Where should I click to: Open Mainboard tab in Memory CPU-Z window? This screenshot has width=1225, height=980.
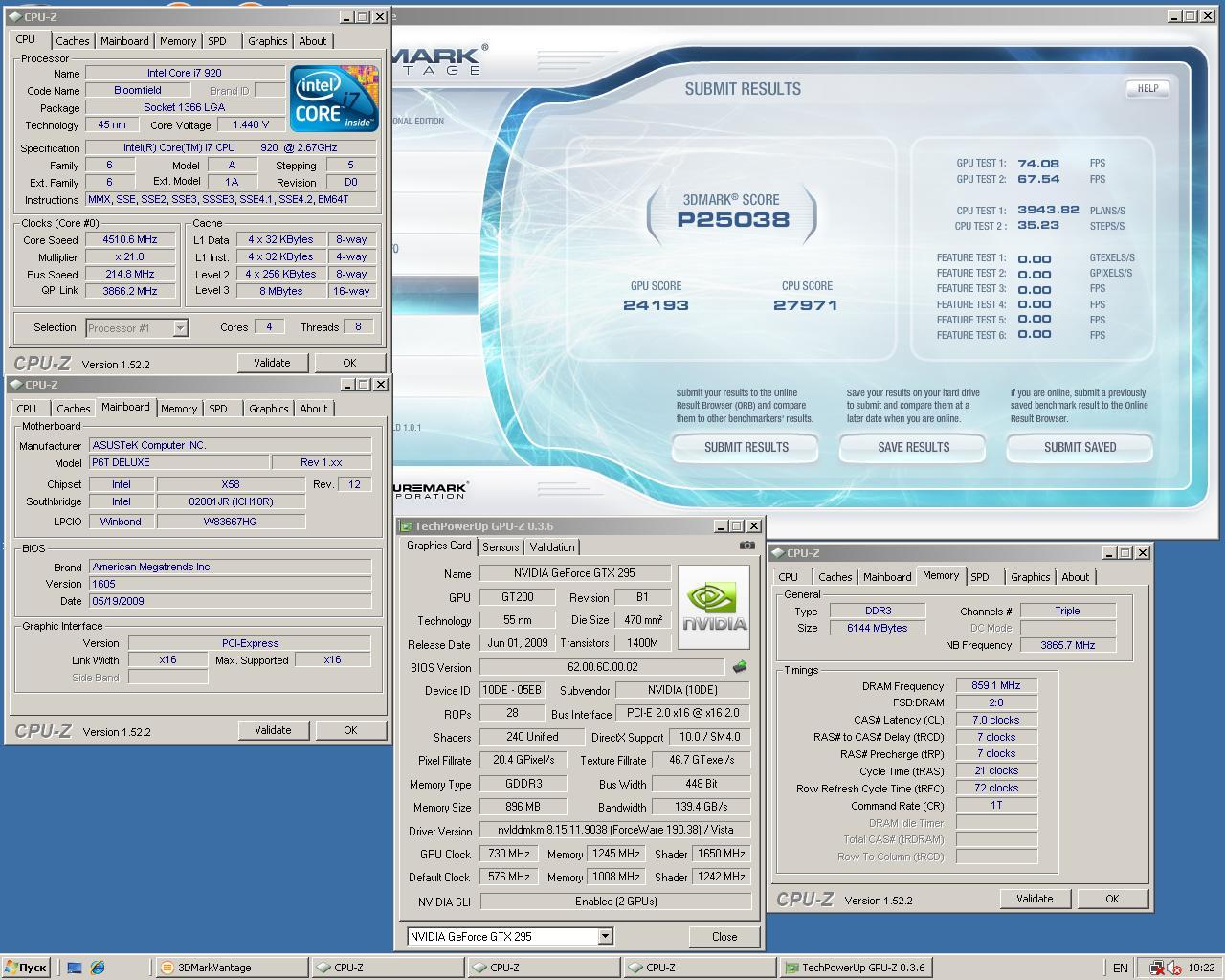[x=887, y=577]
